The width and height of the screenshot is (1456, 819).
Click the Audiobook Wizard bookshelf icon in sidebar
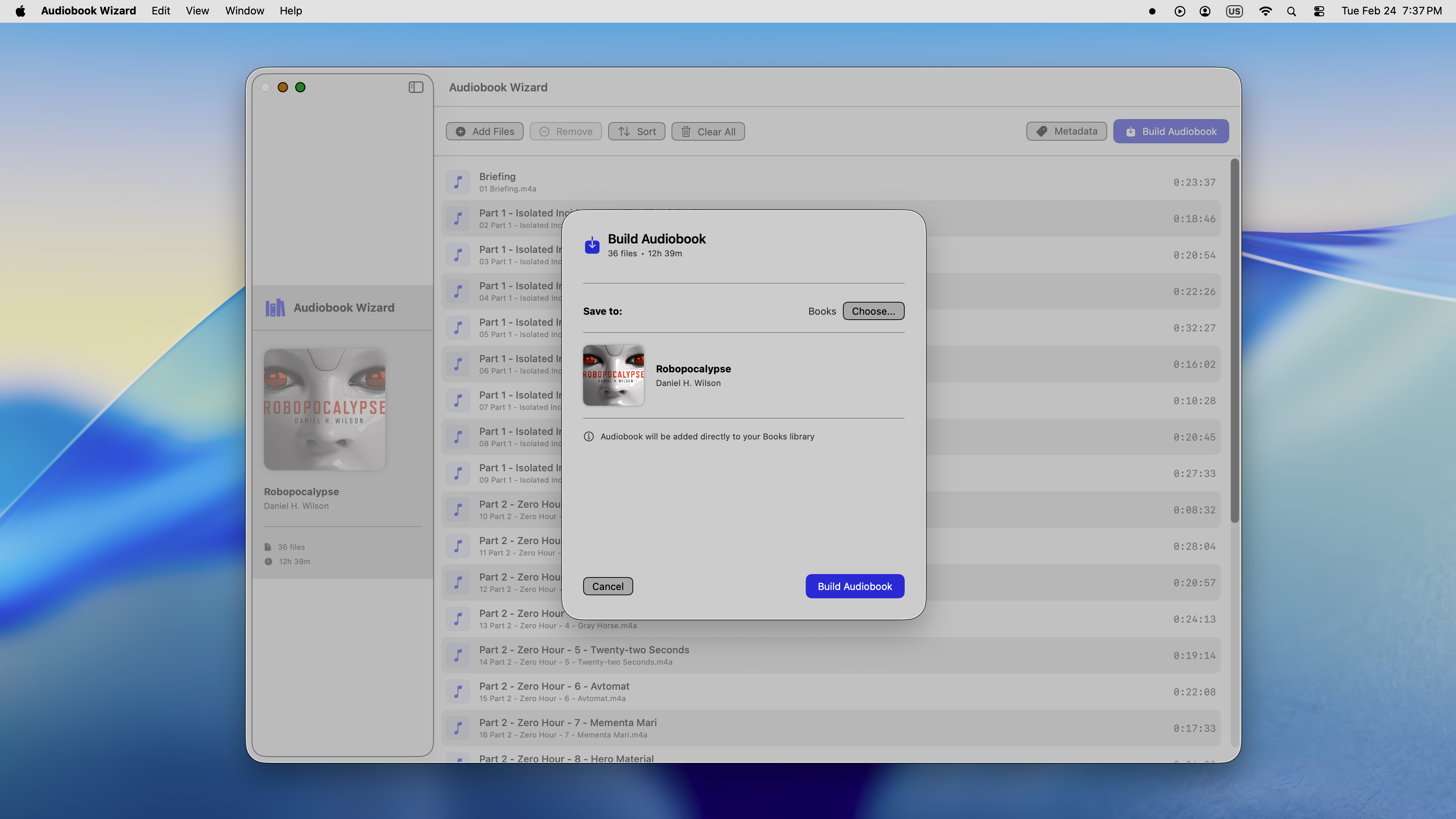pyautogui.click(x=275, y=308)
